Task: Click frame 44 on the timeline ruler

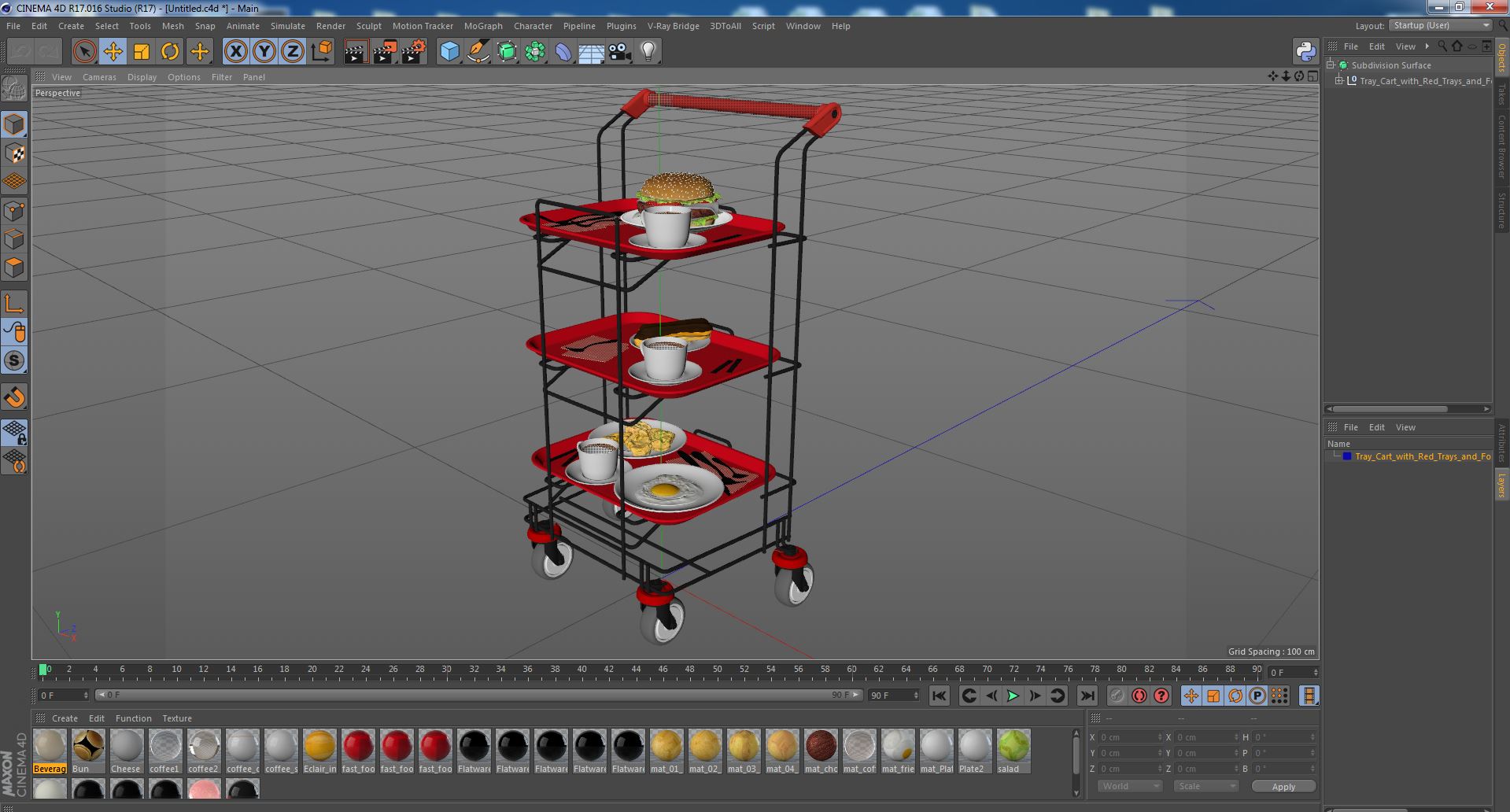Action: pos(636,670)
